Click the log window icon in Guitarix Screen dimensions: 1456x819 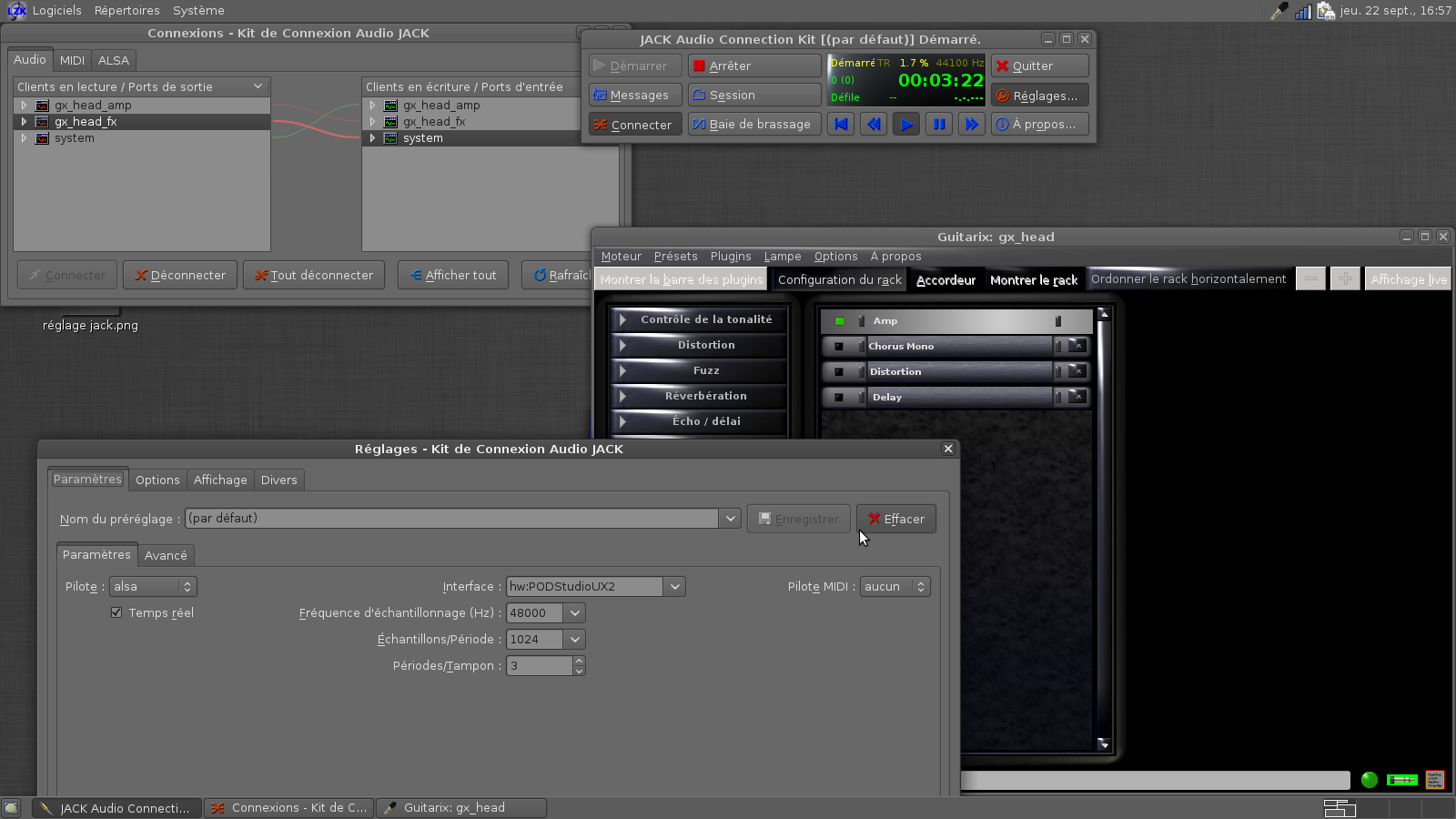(x=1435, y=780)
